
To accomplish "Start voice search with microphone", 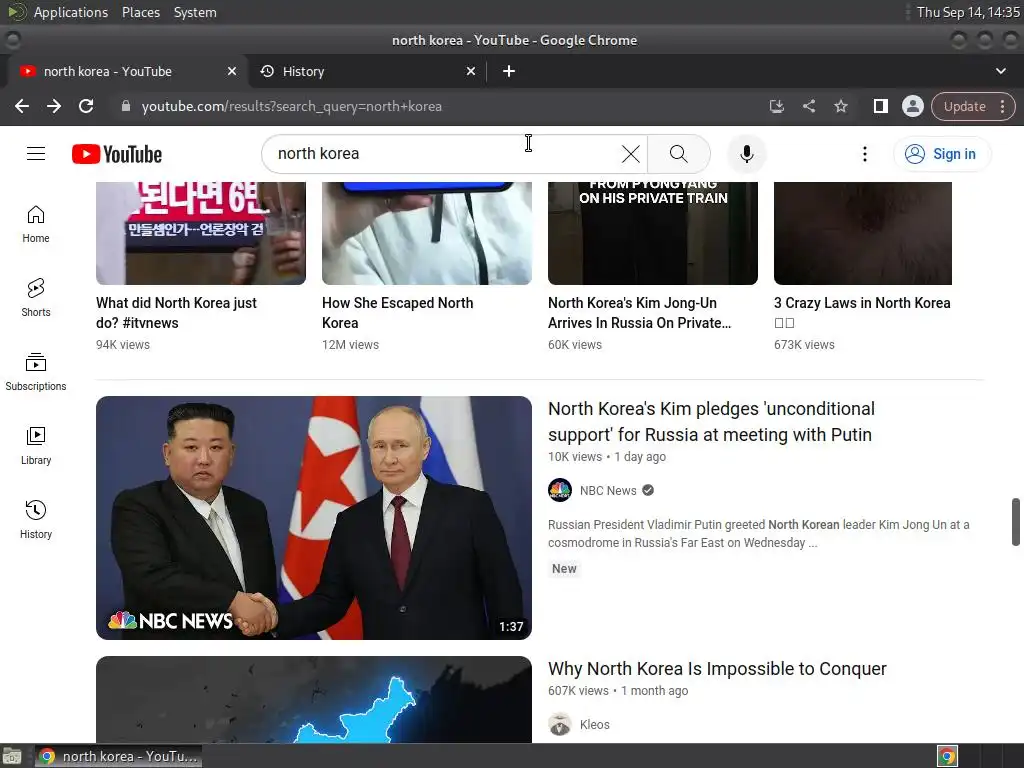I will pyautogui.click(x=746, y=154).
